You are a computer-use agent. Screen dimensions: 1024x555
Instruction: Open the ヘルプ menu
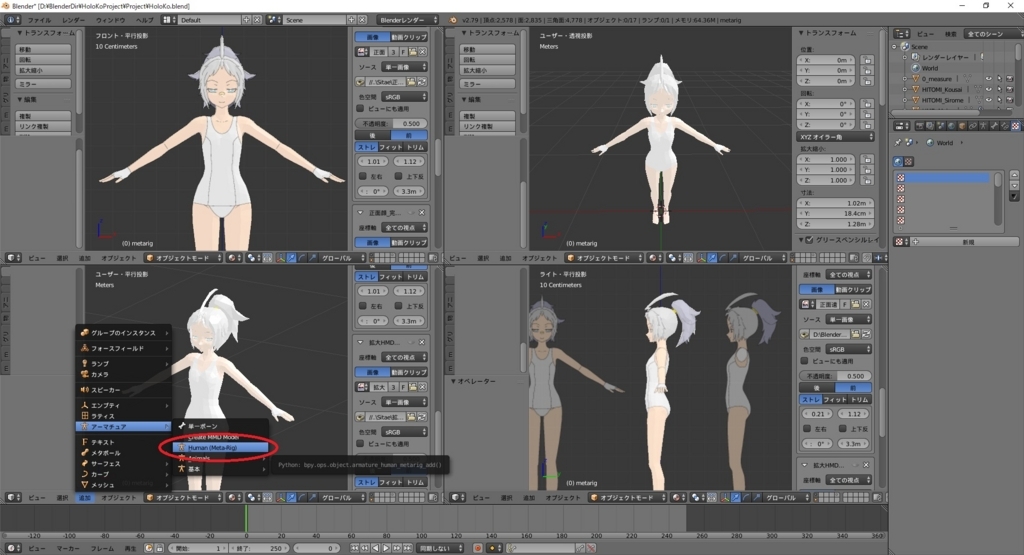pos(144,20)
